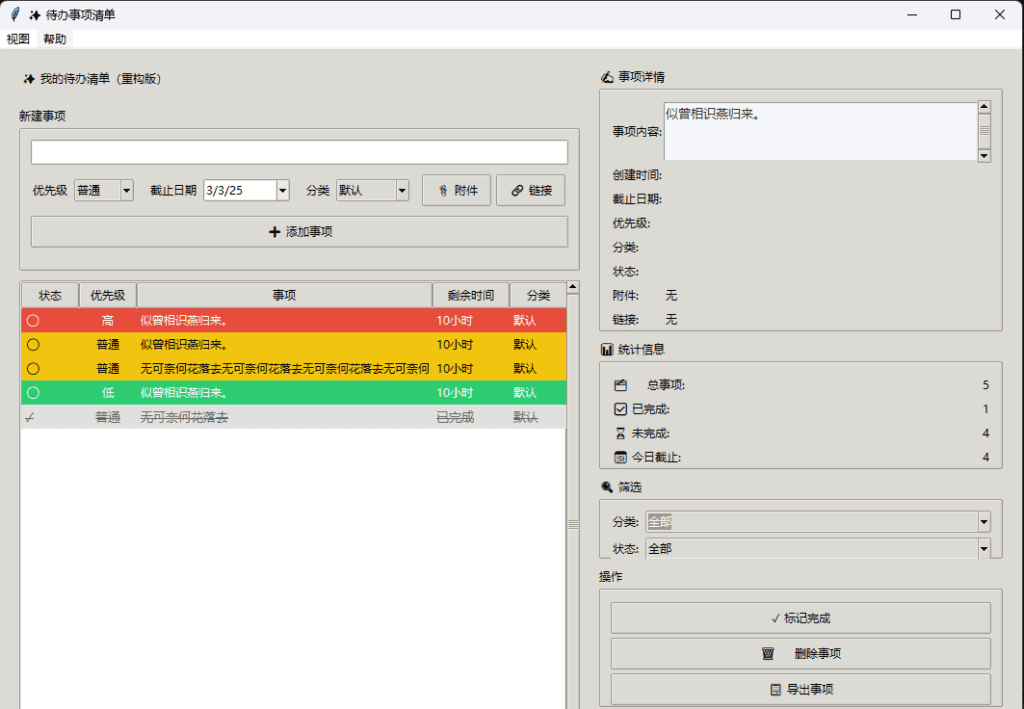Click the writing-hand icon beside 事项详情
The width and height of the screenshot is (1024, 709).
tap(607, 77)
